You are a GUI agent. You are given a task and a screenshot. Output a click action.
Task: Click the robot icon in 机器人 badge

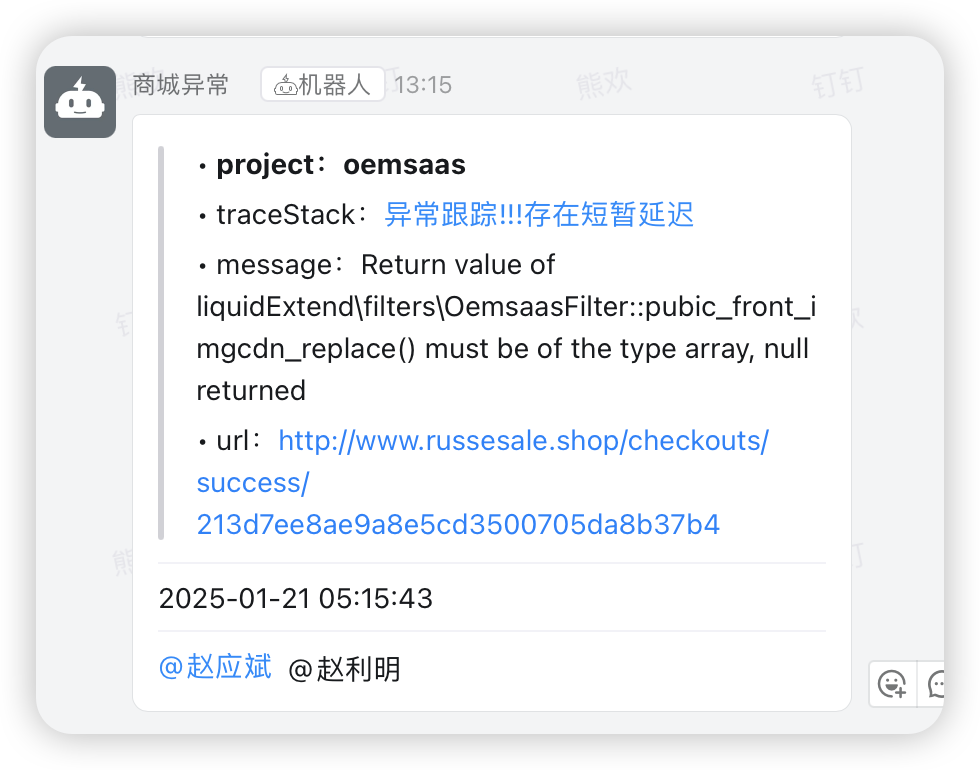coord(284,84)
